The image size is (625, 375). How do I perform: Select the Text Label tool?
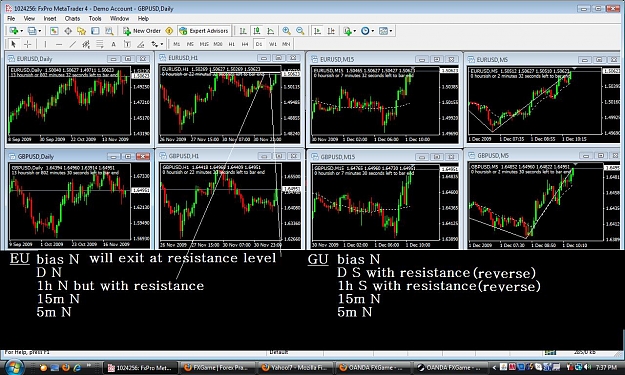(x=127, y=44)
